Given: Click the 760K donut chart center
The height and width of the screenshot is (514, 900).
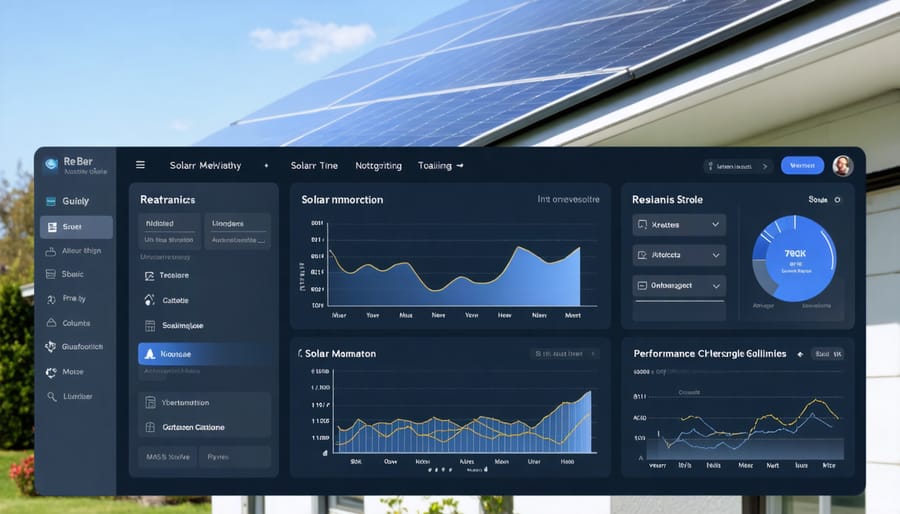Looking at the screenshot, I should click(795, 259).
